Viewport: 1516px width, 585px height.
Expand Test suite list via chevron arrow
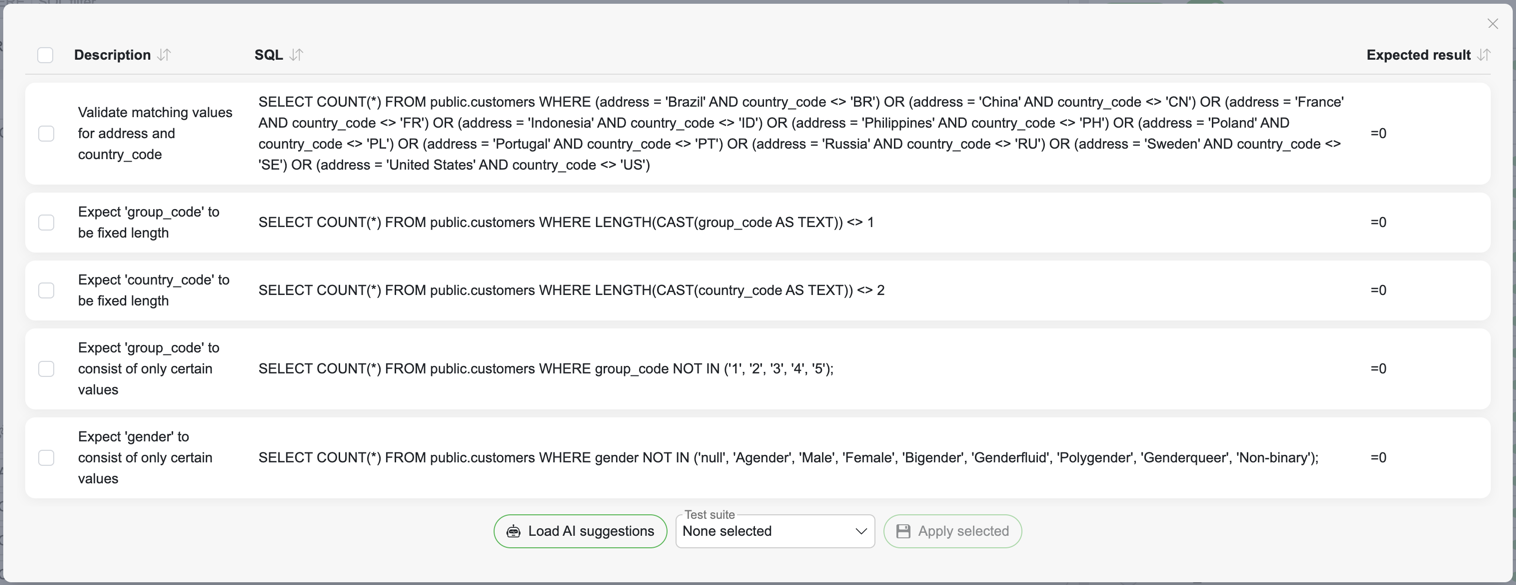[x=860, y=532]
